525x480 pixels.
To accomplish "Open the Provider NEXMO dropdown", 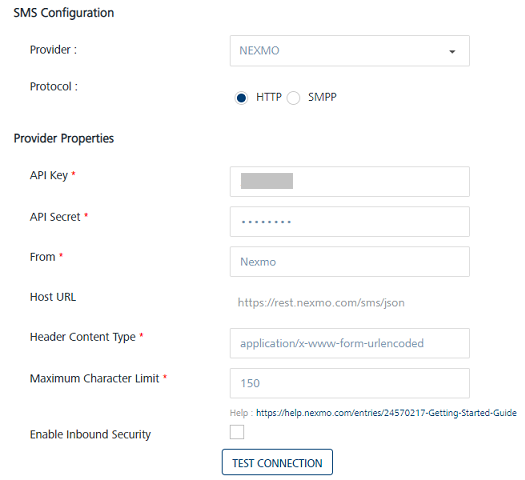I will pyautogui.click(x=350, y=51).
